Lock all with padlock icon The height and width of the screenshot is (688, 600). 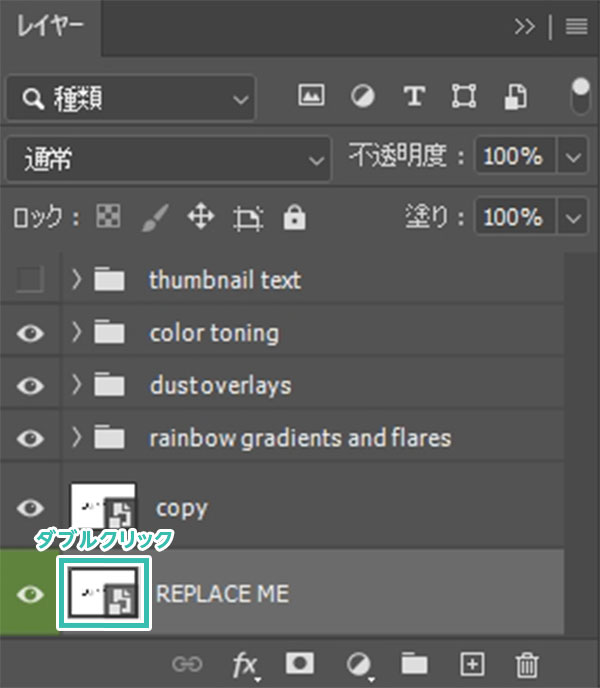coord(294,217)
